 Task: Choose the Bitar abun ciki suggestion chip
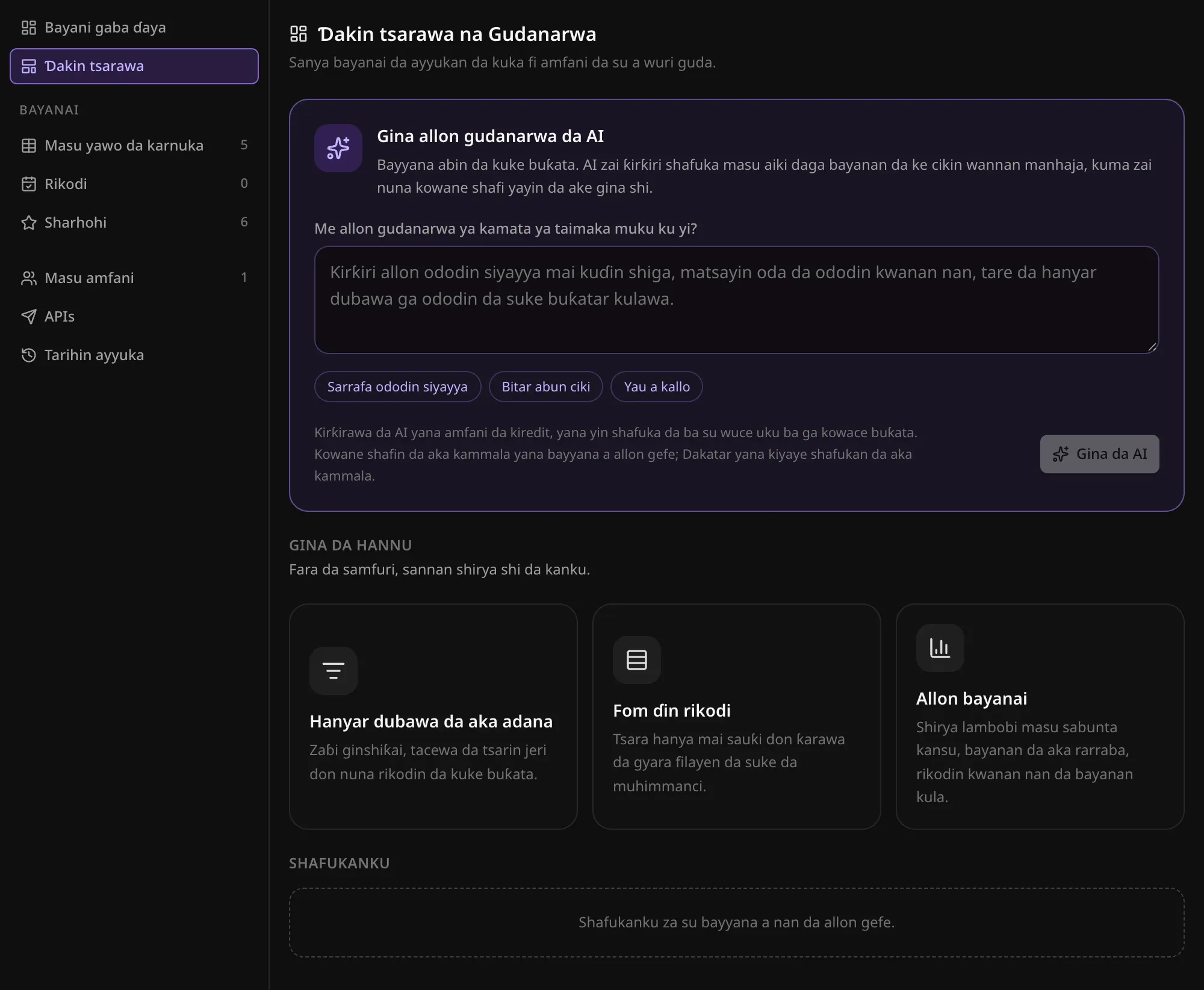coord(546,387)
